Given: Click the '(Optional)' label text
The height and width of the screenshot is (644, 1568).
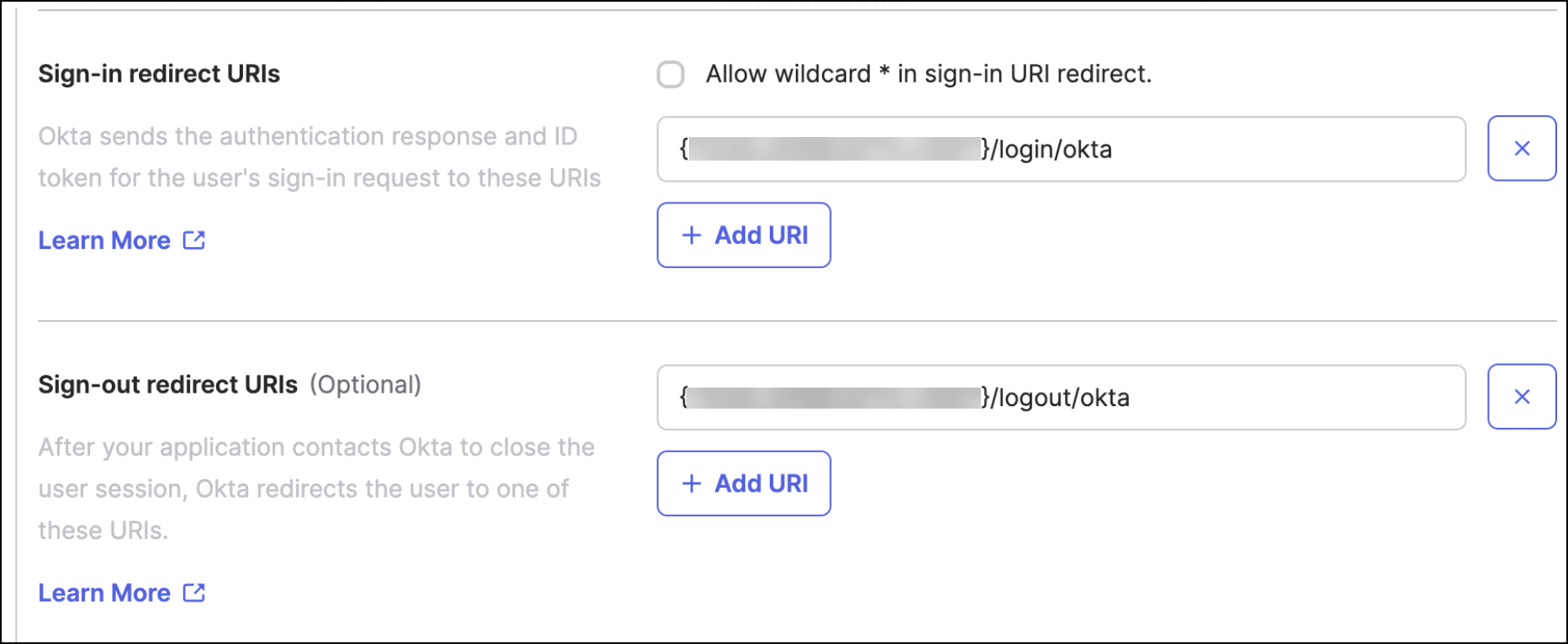Looking at the screenshot, I should point(365,385).
